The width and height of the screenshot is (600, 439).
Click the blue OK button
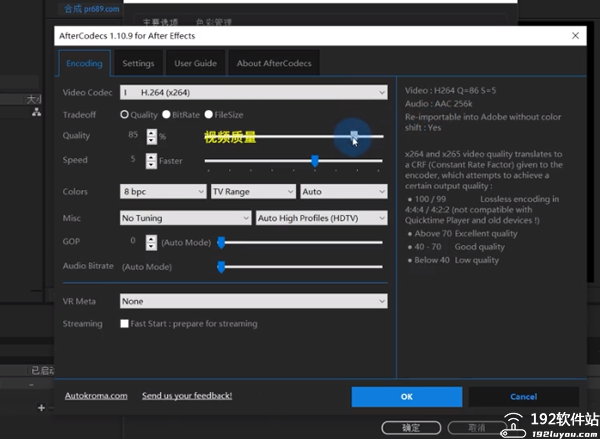pos(407,397)
